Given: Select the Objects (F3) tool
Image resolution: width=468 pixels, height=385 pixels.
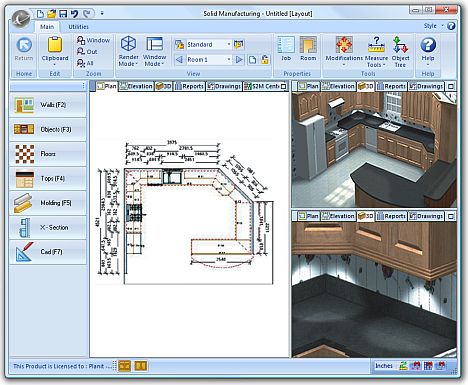Looking at the screenshot, I should click(48, 129).
